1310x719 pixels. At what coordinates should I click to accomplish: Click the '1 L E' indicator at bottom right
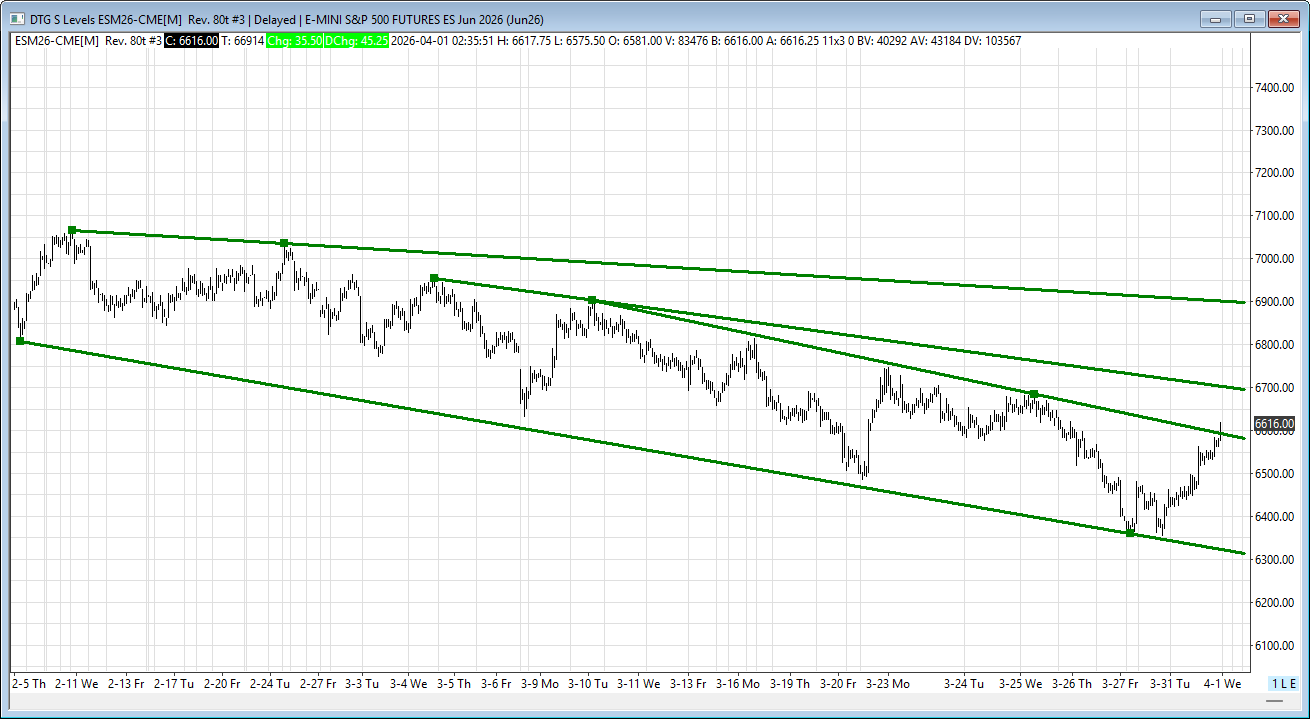[1284, 683]
